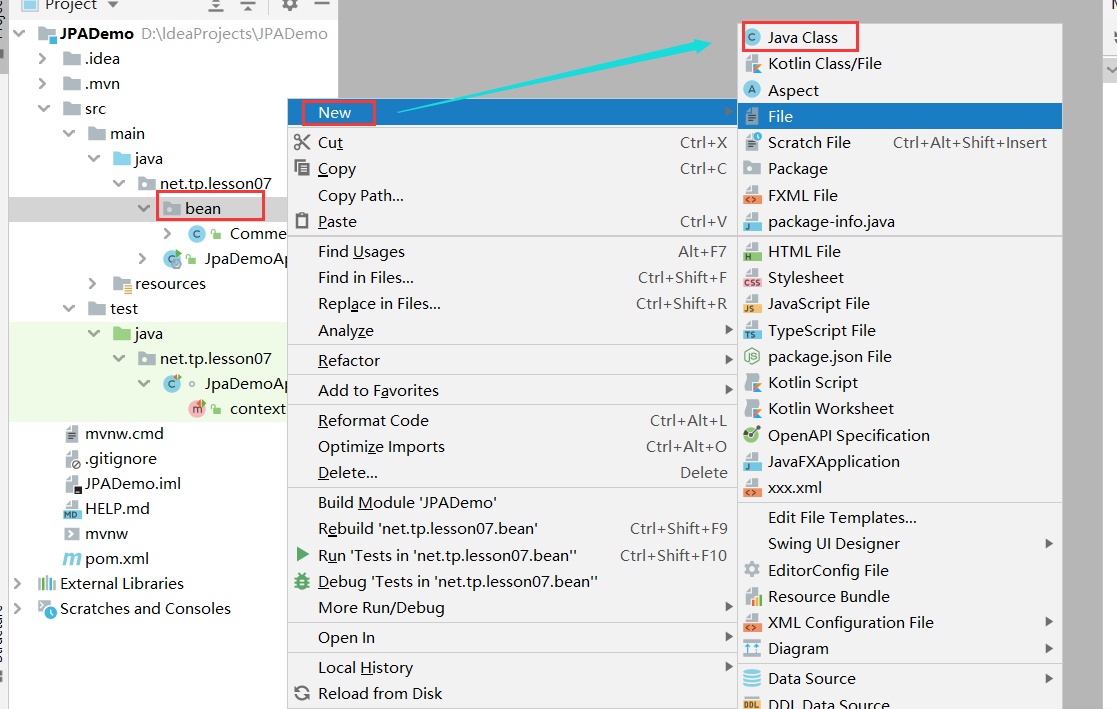Select Reformat Code entry
The height and width of the screenshot is (709, 1117).
[511, 420]
